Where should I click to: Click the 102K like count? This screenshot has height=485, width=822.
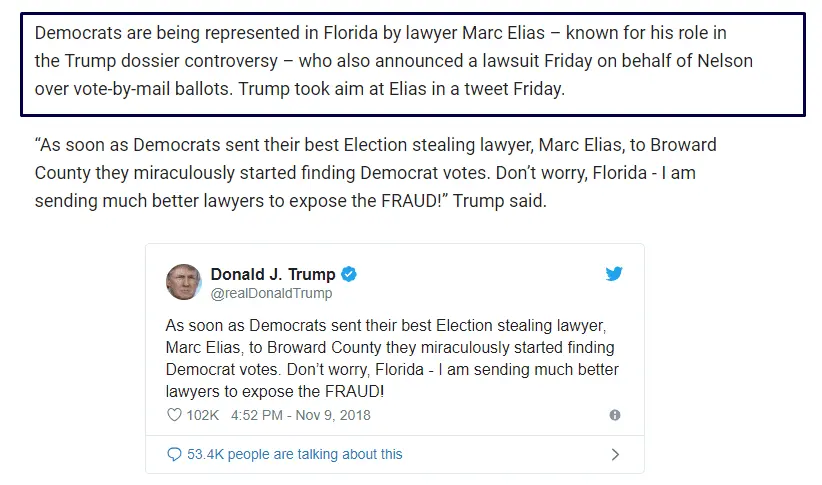[x=202, y=414]
